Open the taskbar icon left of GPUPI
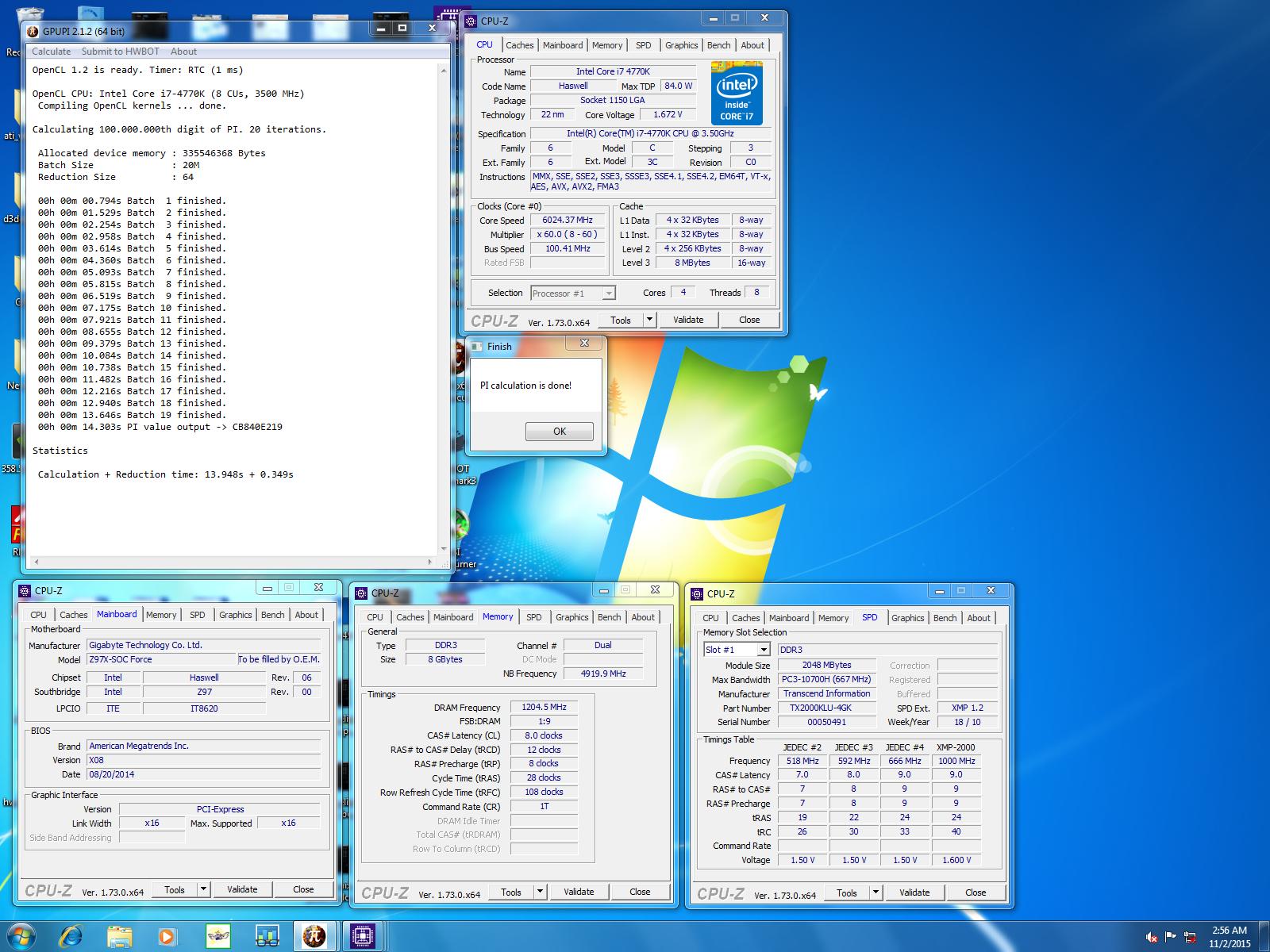Image resolution: width=1270 pixels, height=952 pixels. tap(267, 937)
